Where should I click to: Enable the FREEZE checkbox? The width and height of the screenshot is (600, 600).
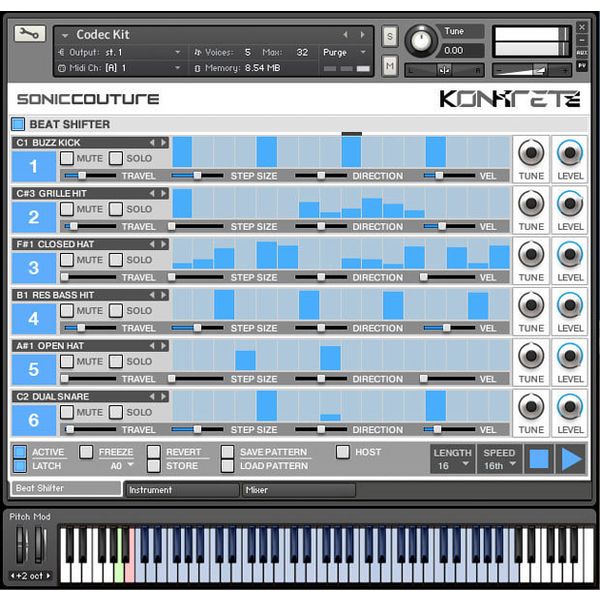click(86, 452)
